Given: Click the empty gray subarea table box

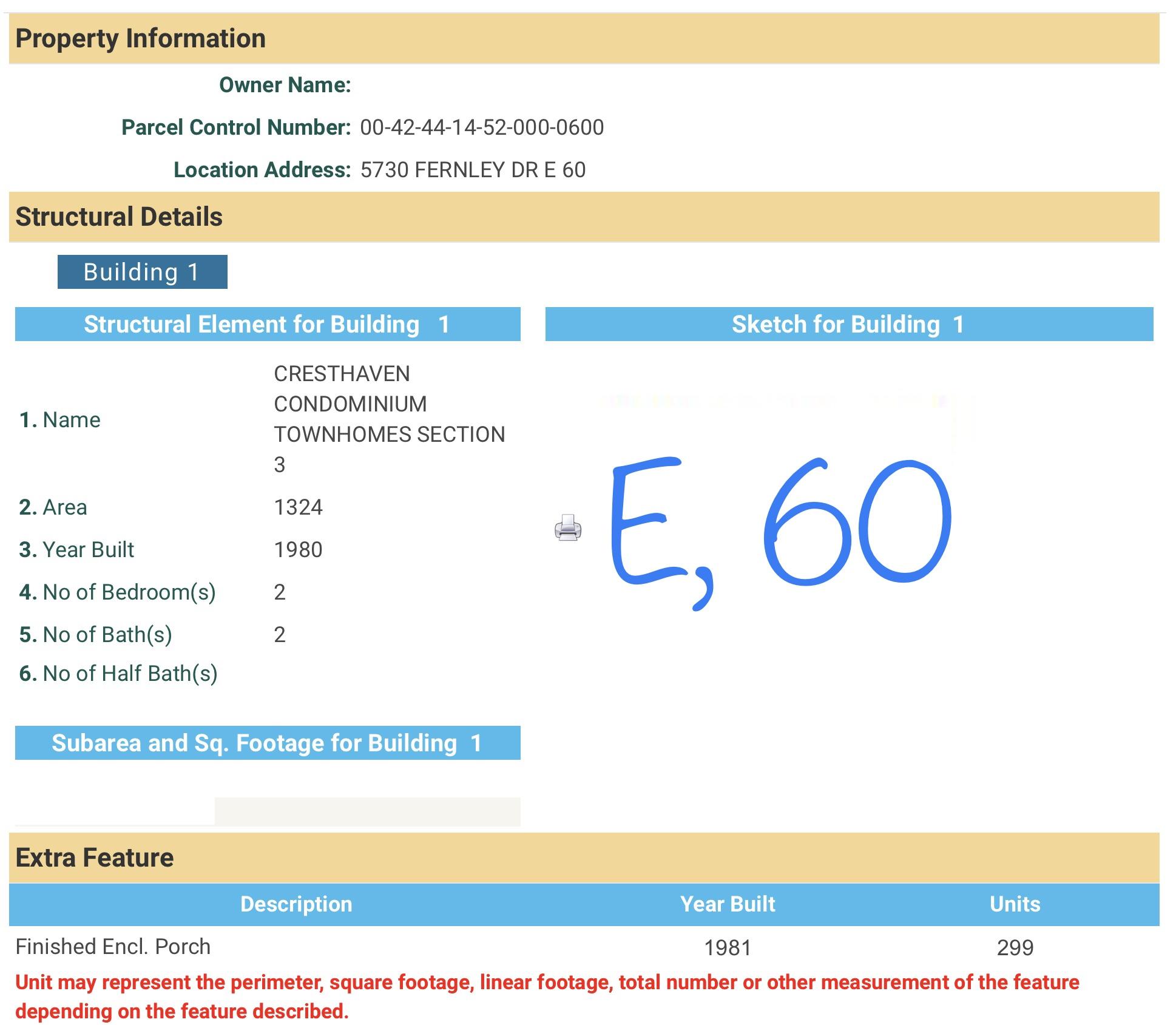Looking at the screenshot, I should click(367, 811).
